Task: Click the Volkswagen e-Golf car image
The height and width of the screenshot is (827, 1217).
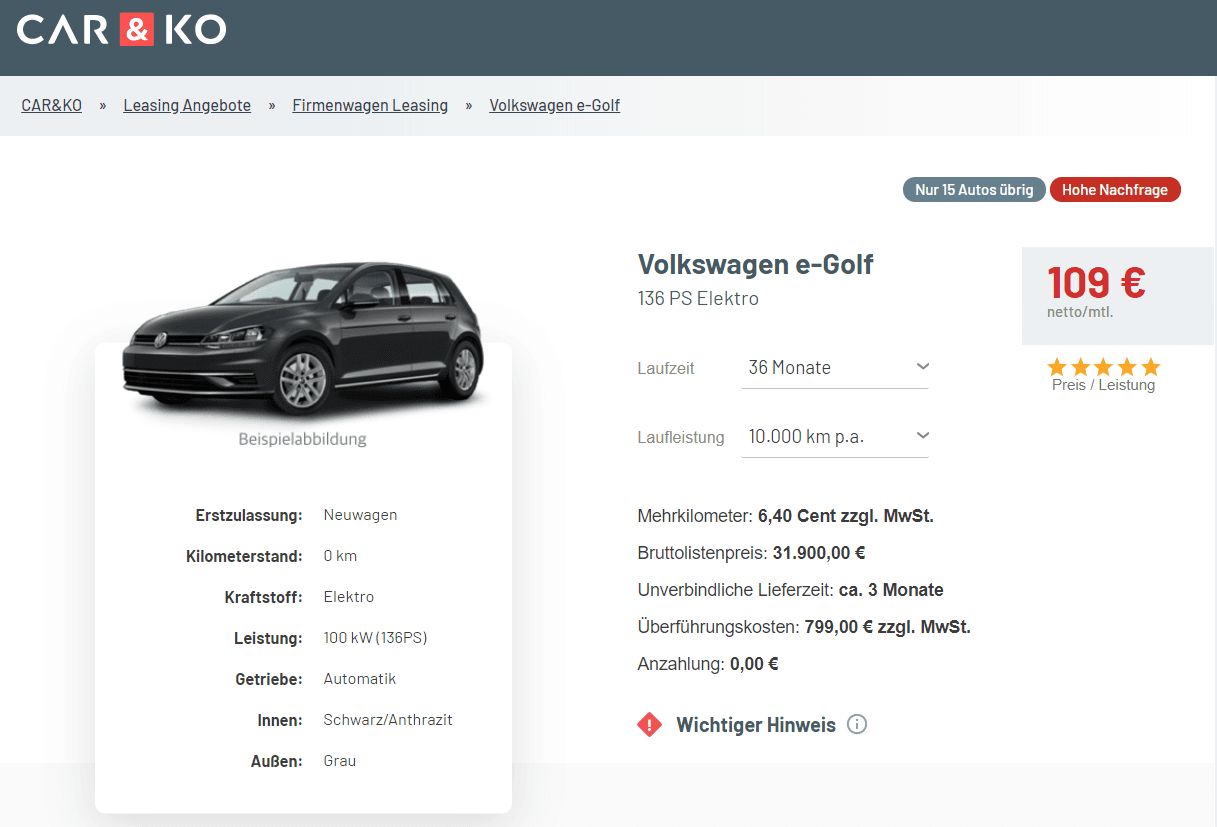Action: tap(303, 339)
